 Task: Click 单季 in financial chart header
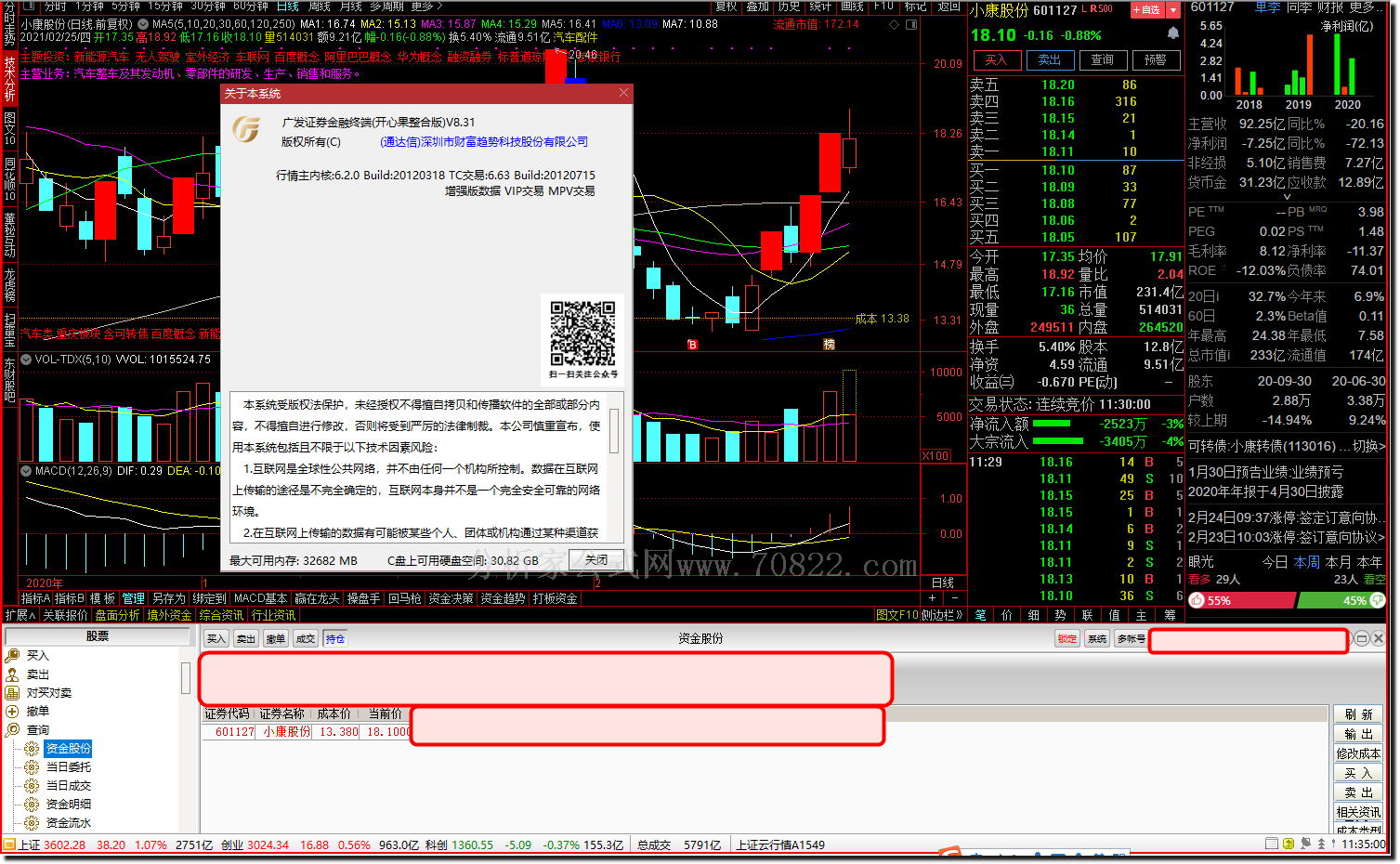pos(1267,7)
